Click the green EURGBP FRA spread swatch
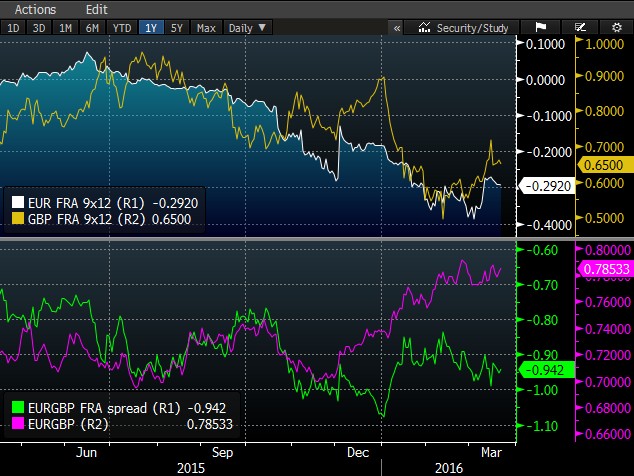Screen dimensions: 634x476 tap(16, 407)
